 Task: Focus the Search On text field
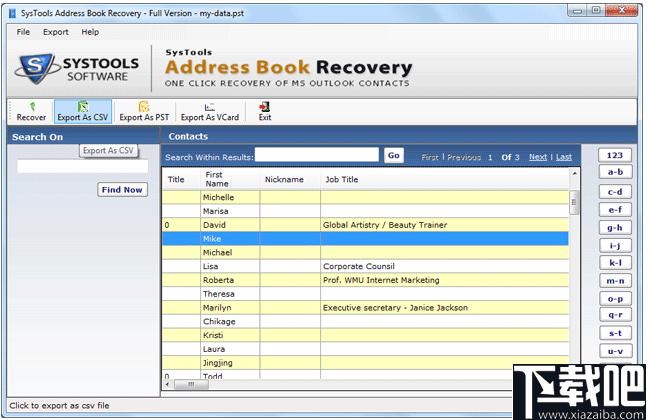[82, 166]
